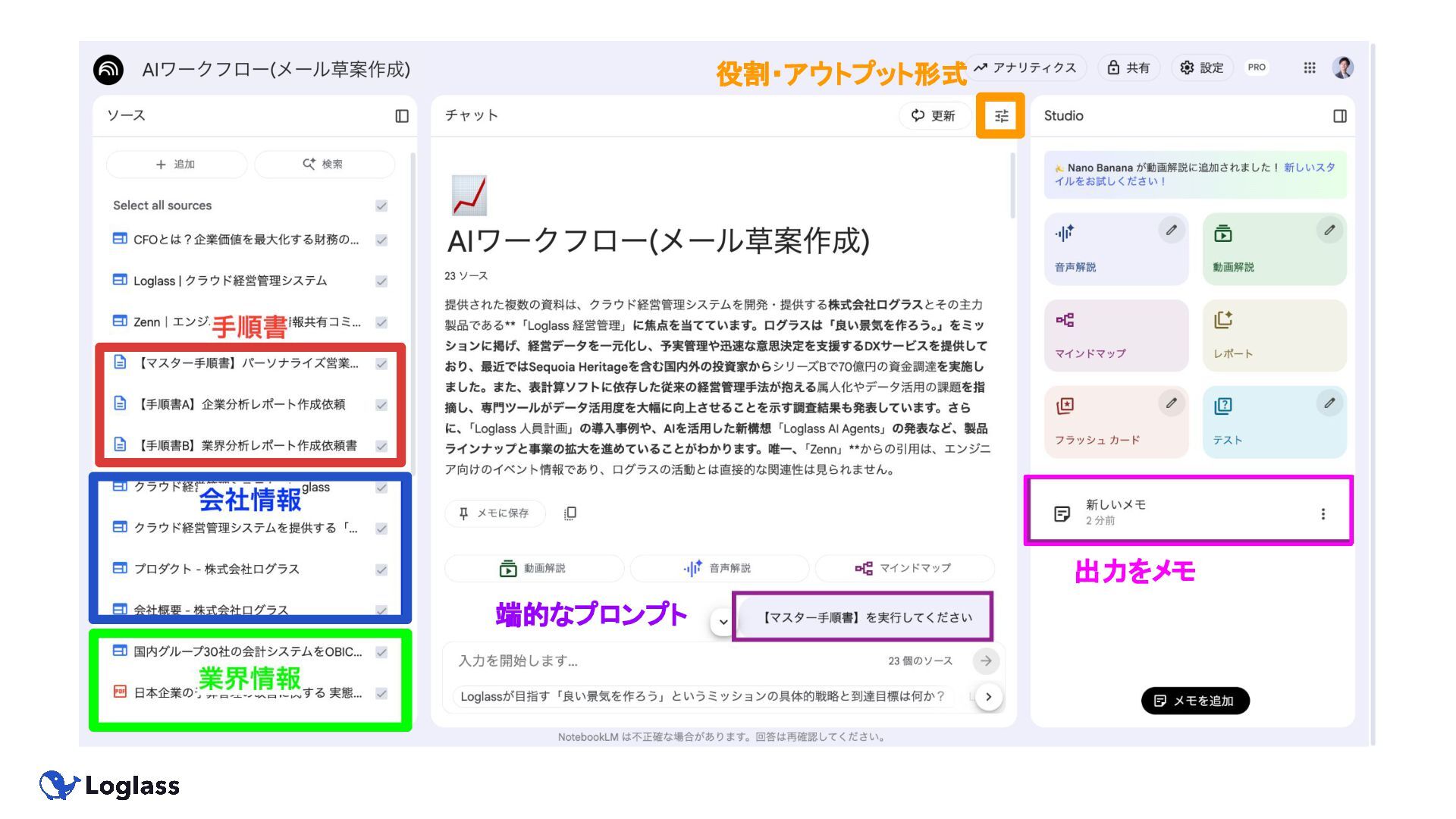Open Google apps grid icon
Viewport: 1456px width, 819px height.
pyautogui.click(x=1310, y=67)
